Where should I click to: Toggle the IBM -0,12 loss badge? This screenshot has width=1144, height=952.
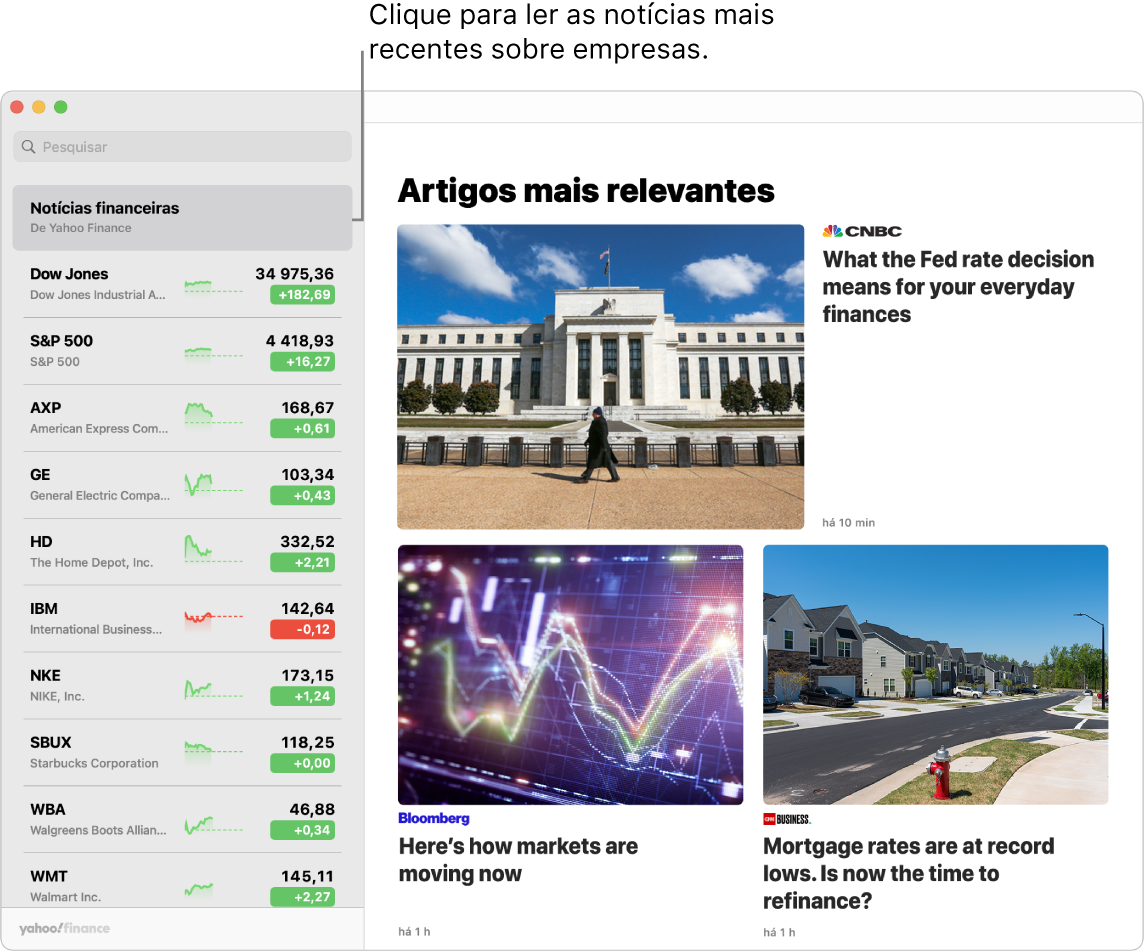click(302, 630)
